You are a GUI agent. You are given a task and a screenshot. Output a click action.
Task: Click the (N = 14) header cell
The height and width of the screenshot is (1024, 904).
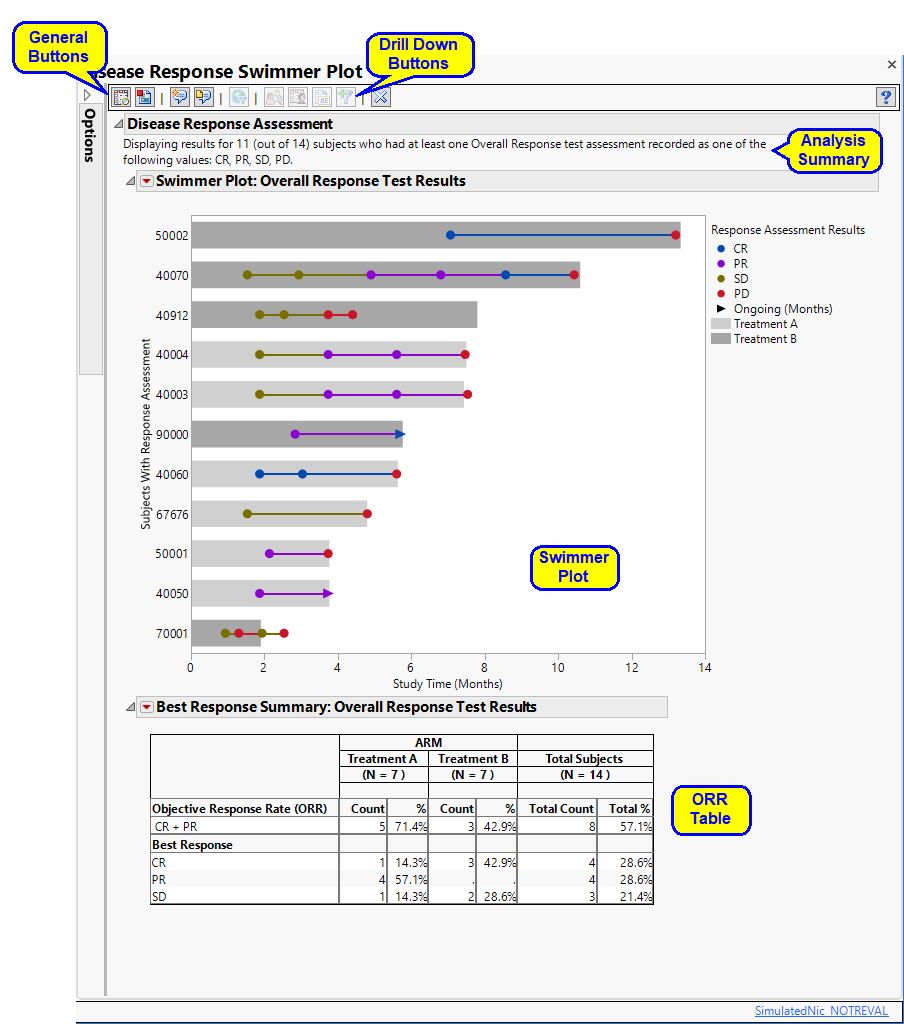coord(585,775)
